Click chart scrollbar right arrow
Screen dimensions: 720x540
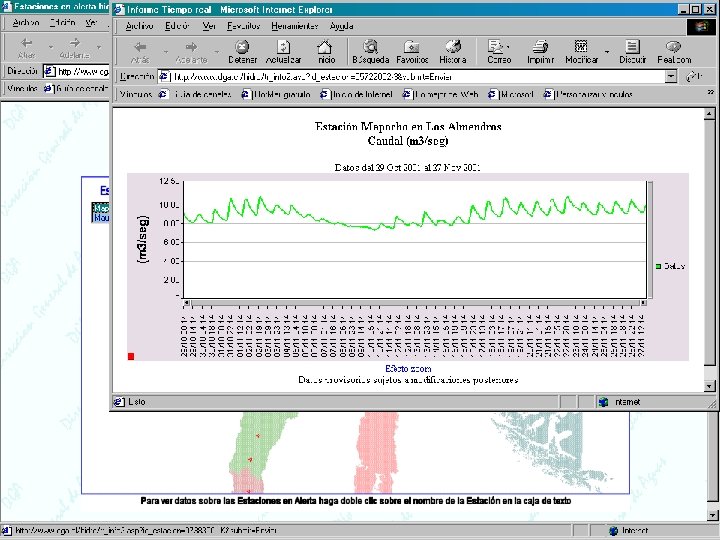(643, 303)
